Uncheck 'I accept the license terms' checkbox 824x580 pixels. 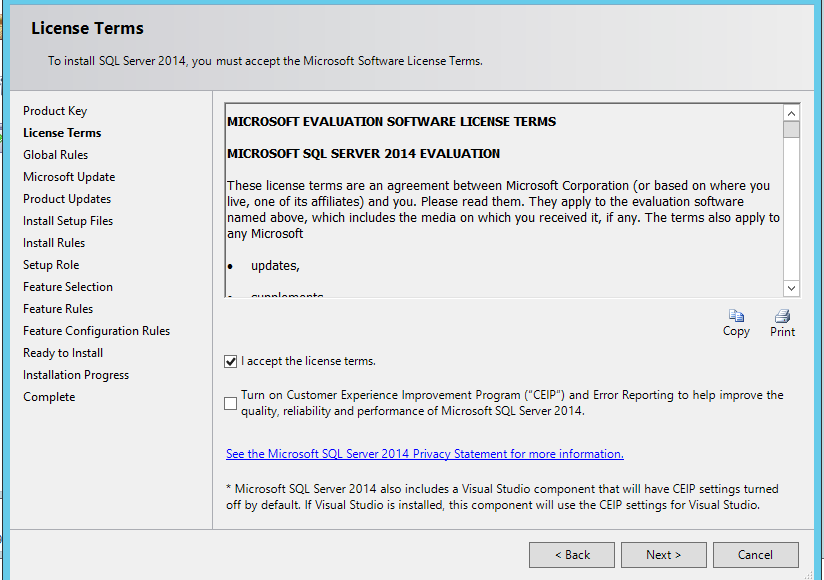pyautogui.click(x=230, y=361)
